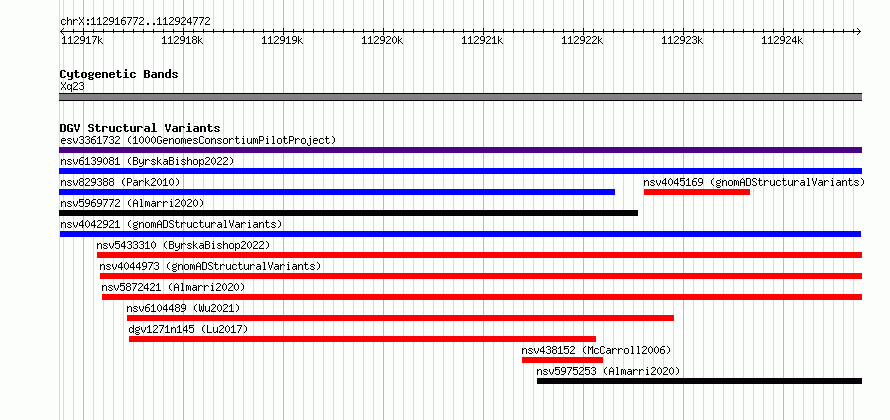This screenshot has height=420, width=890.
Task: Click the red dgv1271n145 variant bar
Action: point(362,339)
